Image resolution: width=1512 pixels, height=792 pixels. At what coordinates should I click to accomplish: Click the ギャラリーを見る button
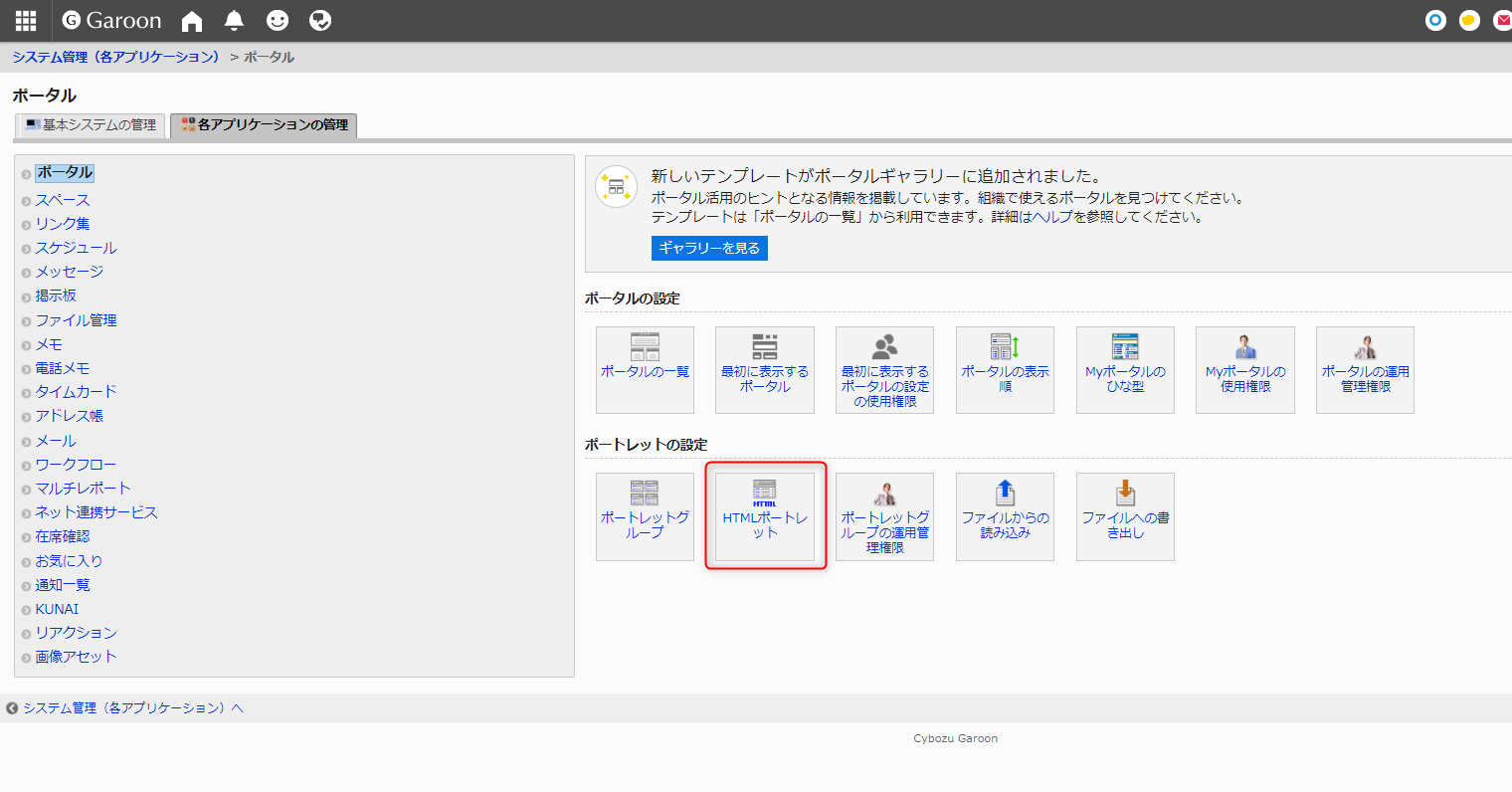tap(709, 248)
